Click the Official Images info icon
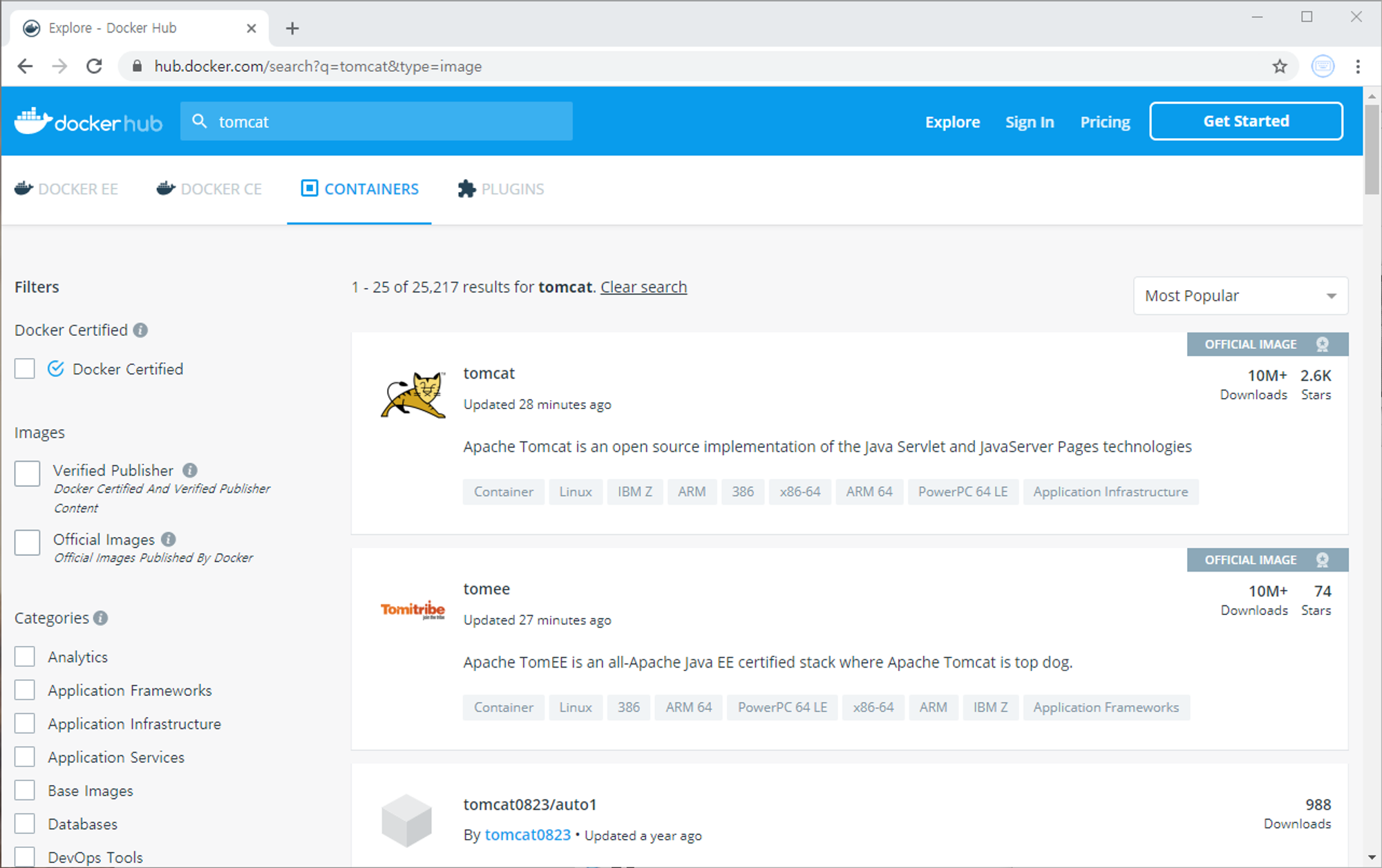The height and width of the screenshot is (868, 1382). point(169,539)
